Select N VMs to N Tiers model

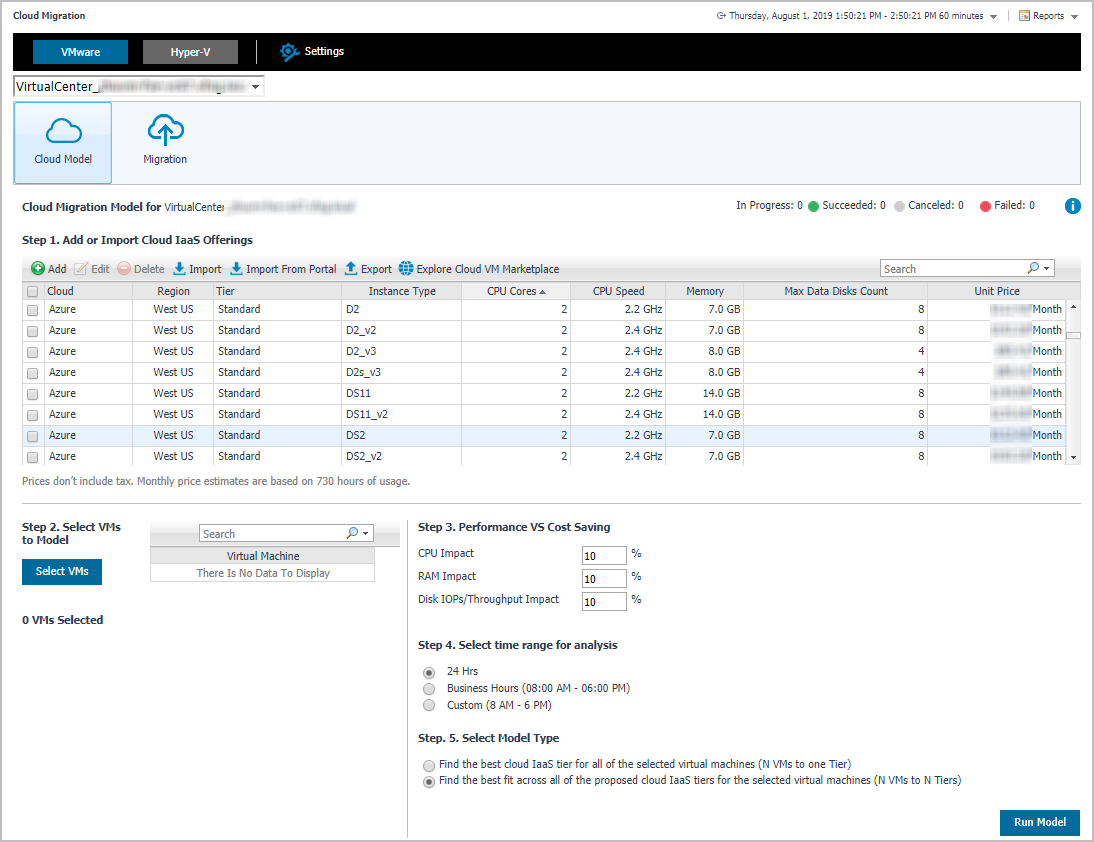coord(429,781)
